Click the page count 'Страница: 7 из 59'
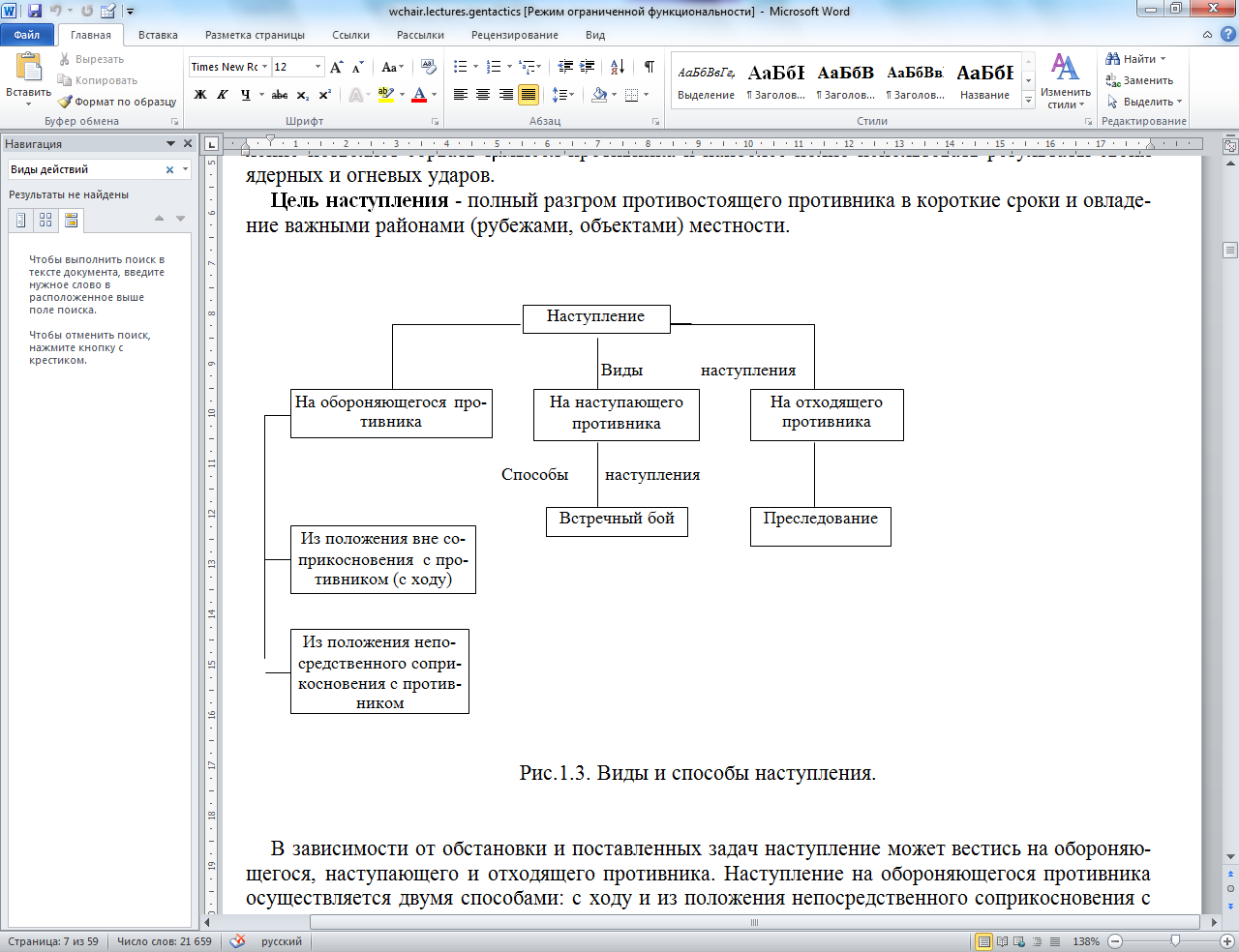This screenshot has height=952, width=1239. pyautogui.click(x=53, y=941)
